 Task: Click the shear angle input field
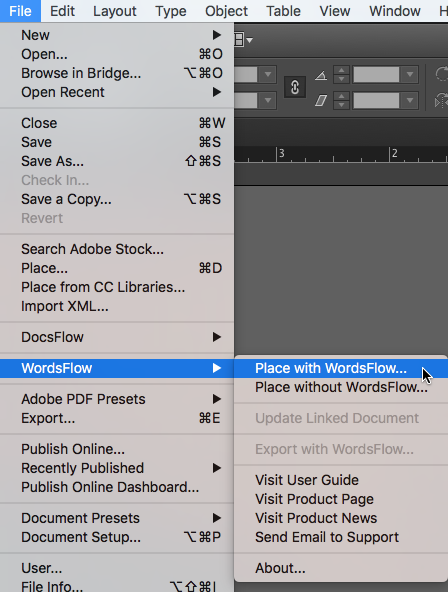pyautogui.click(x=376, y=100)
